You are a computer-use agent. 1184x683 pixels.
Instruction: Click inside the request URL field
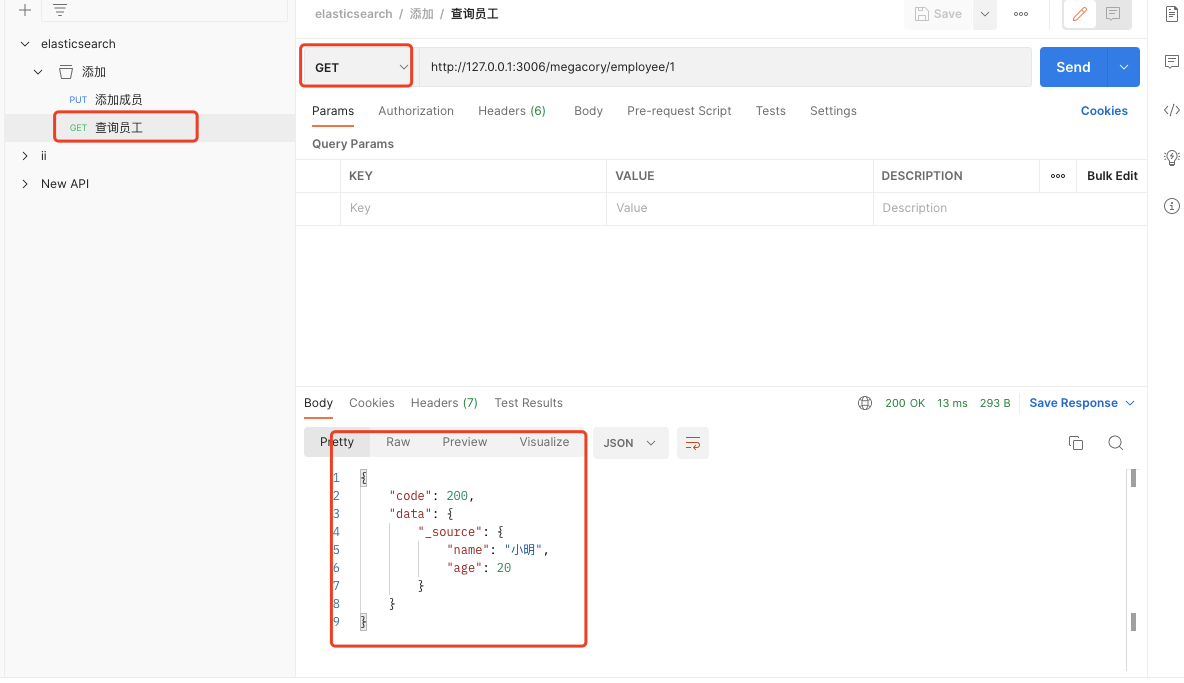point(700,66)
